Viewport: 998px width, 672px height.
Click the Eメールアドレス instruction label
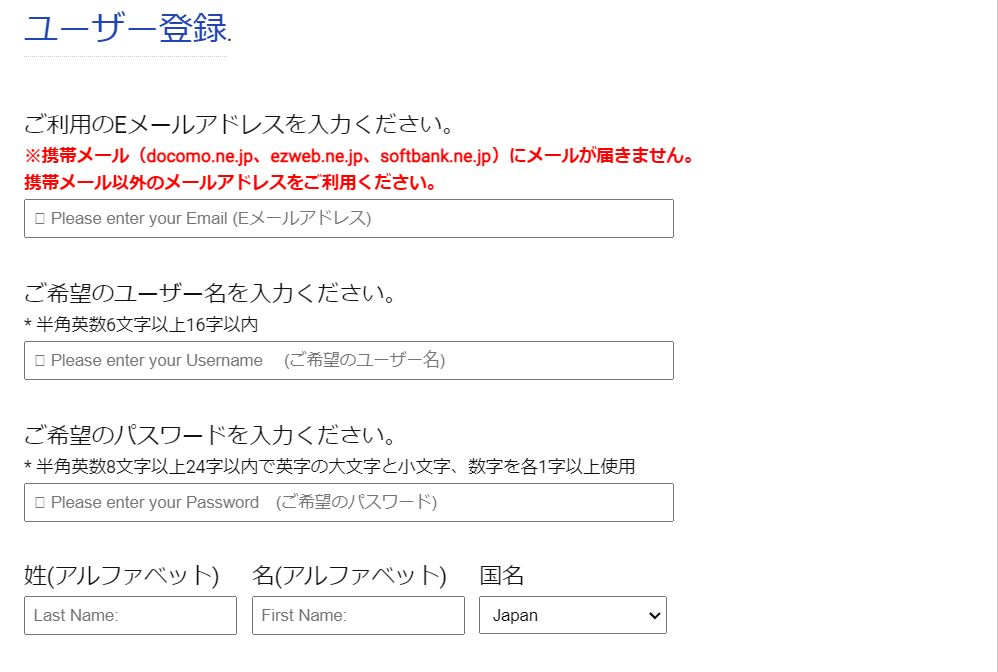click(x=239, y=125)
